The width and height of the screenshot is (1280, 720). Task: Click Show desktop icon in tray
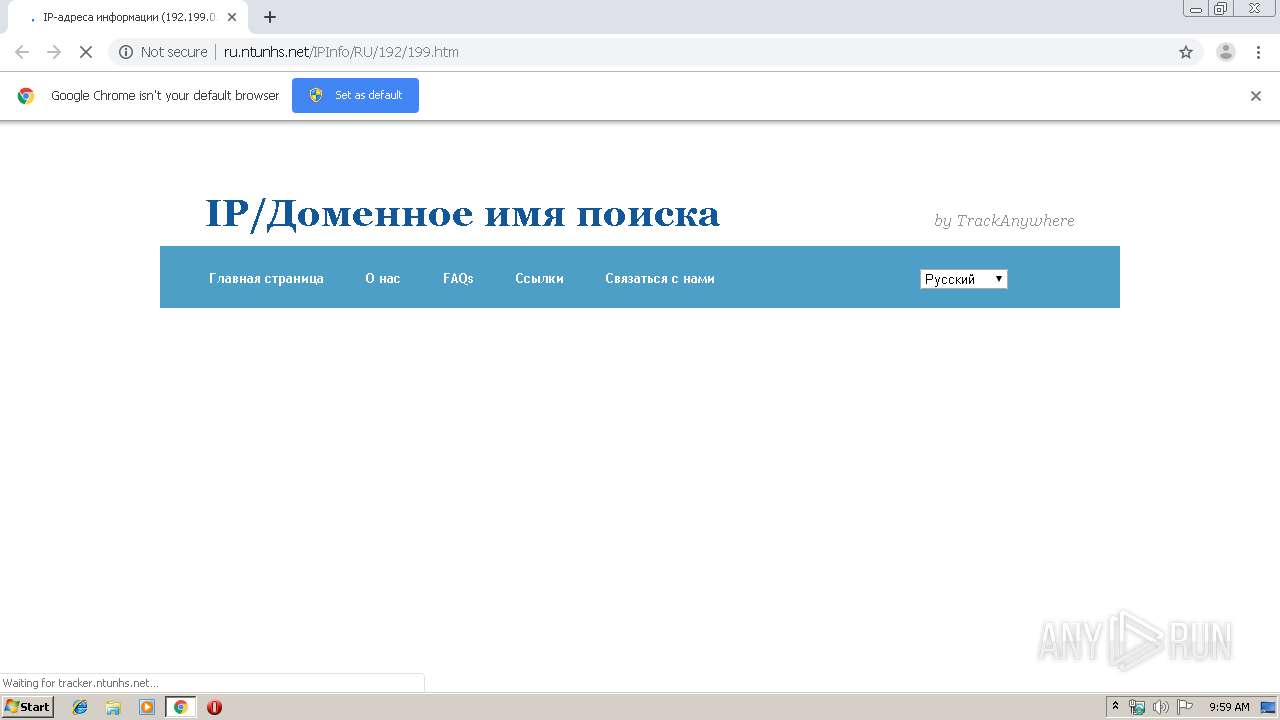coord(1269,707)
